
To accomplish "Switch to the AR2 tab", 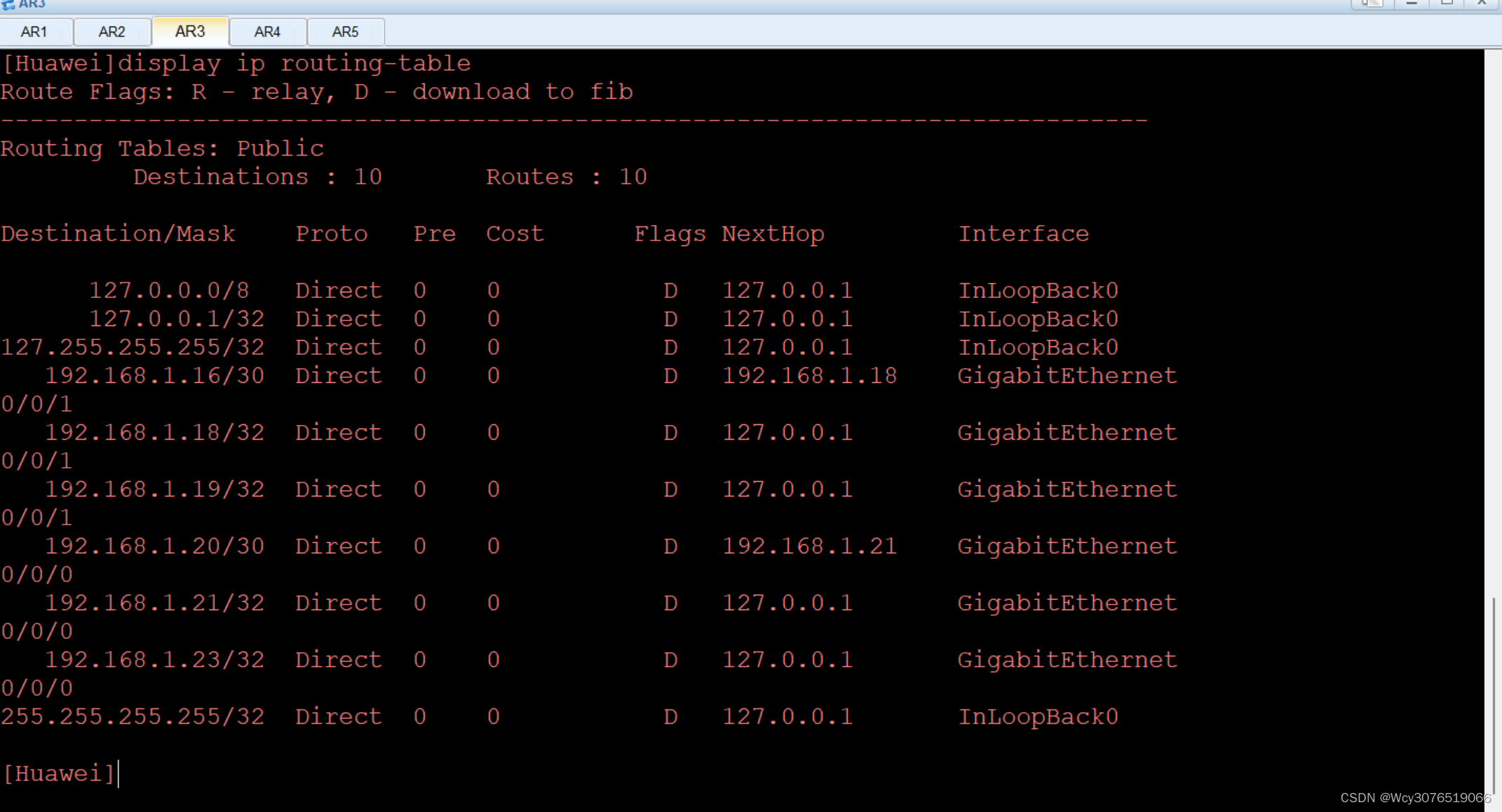I will [x=112, y=32].
